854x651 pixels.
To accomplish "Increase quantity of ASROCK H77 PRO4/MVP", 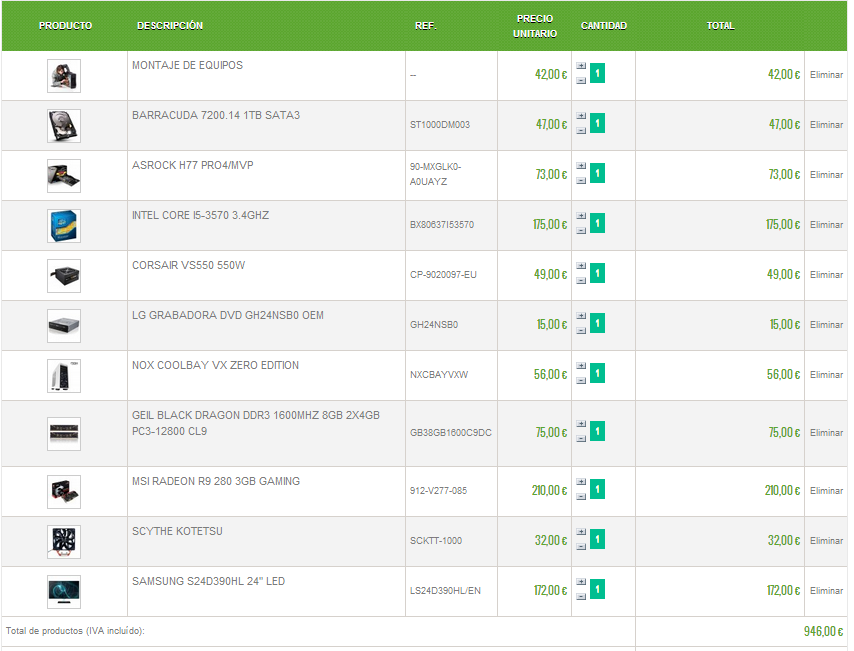I will point(581,166).
